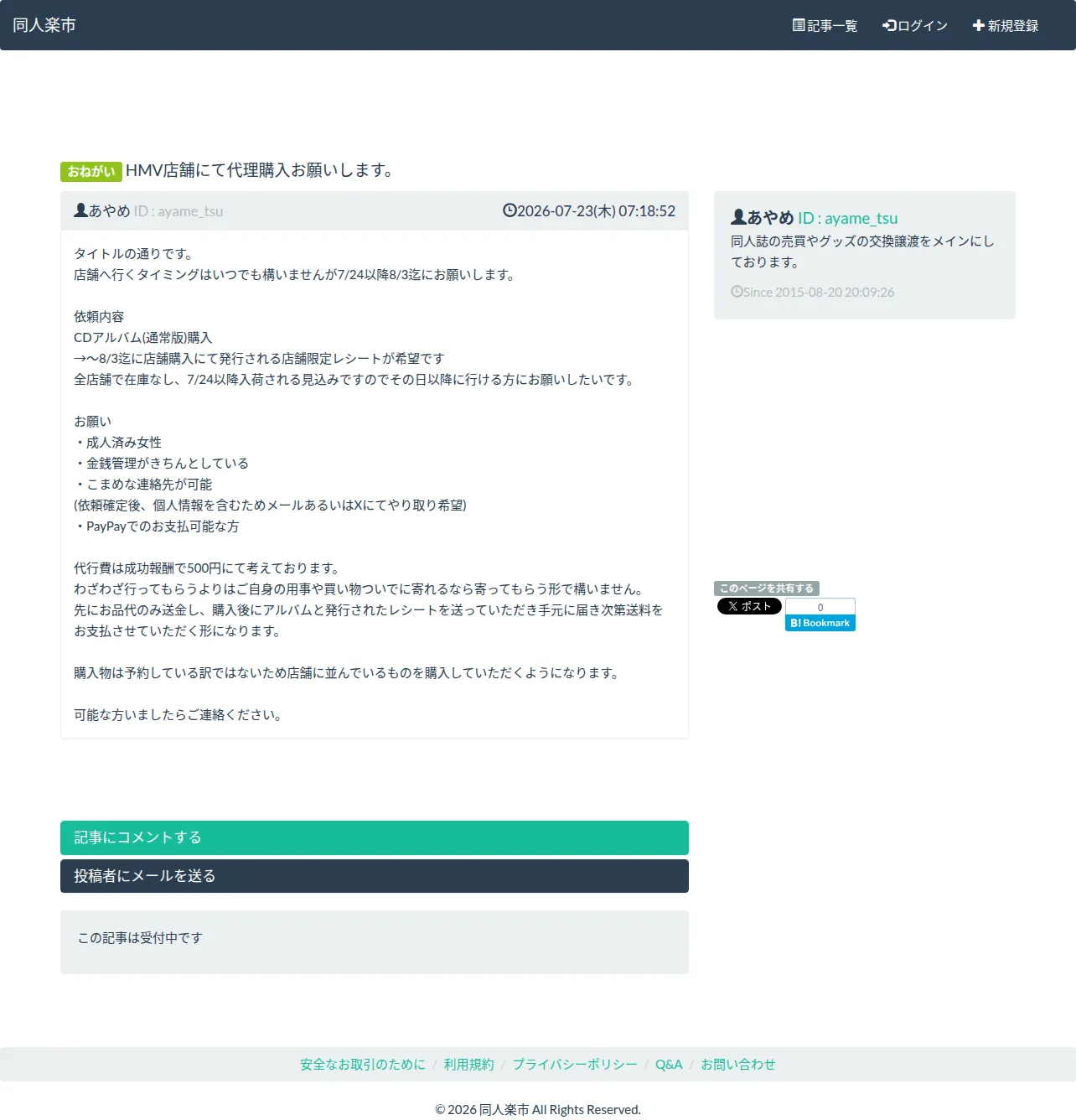Click the line タイトルの通りです。

[x=136, y=254]
